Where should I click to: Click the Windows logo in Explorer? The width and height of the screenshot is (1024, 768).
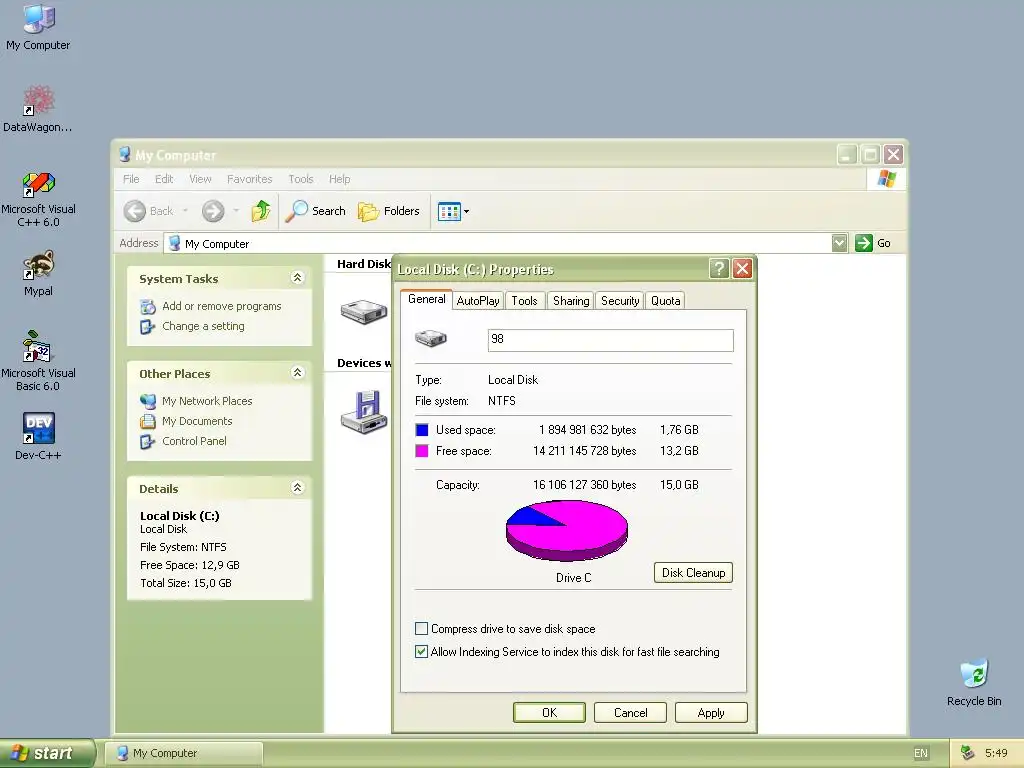pyautogui.click(x=886, y=178)
